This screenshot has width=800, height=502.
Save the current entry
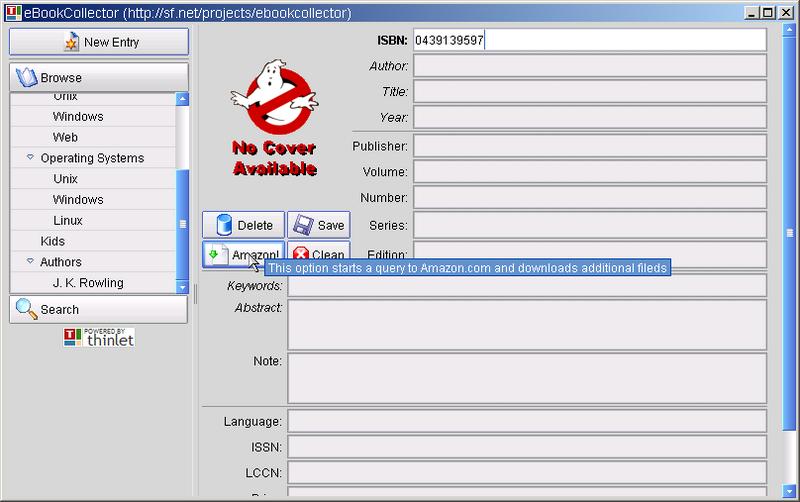(319, 225)
